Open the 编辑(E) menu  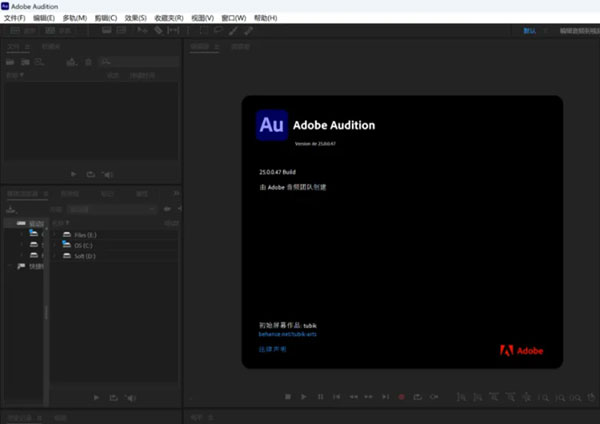tap(44, 18)
